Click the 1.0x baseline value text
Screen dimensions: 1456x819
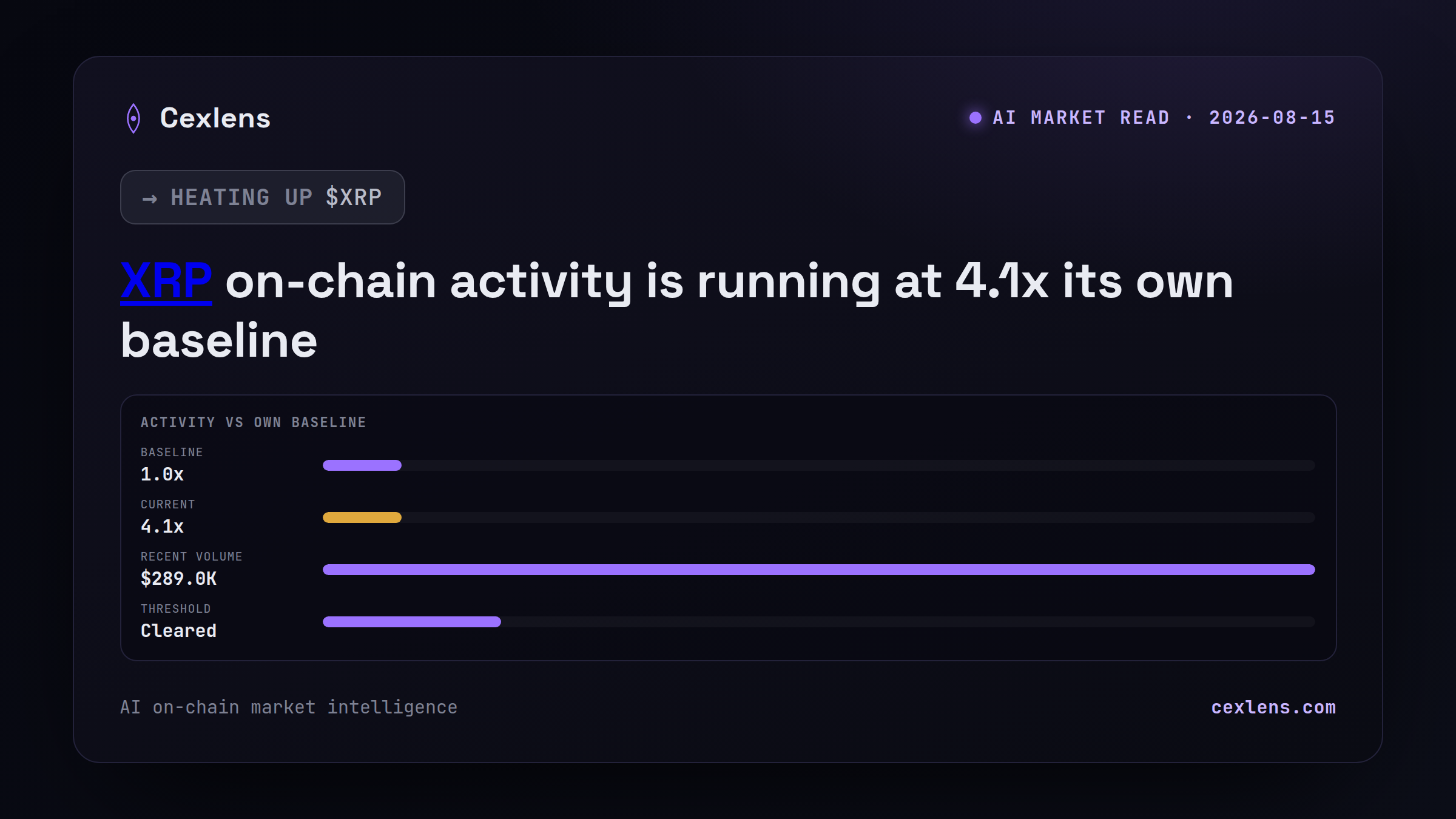tap(162, 474)
